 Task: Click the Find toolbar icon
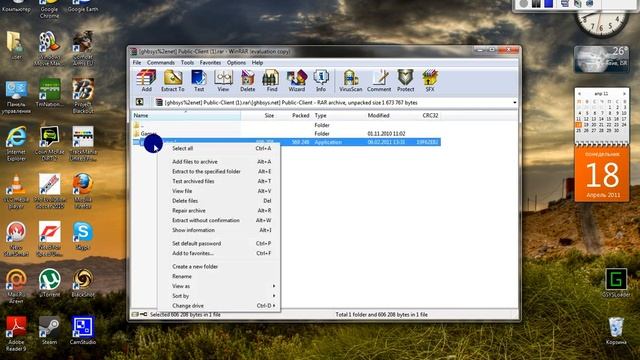point(271,80)
